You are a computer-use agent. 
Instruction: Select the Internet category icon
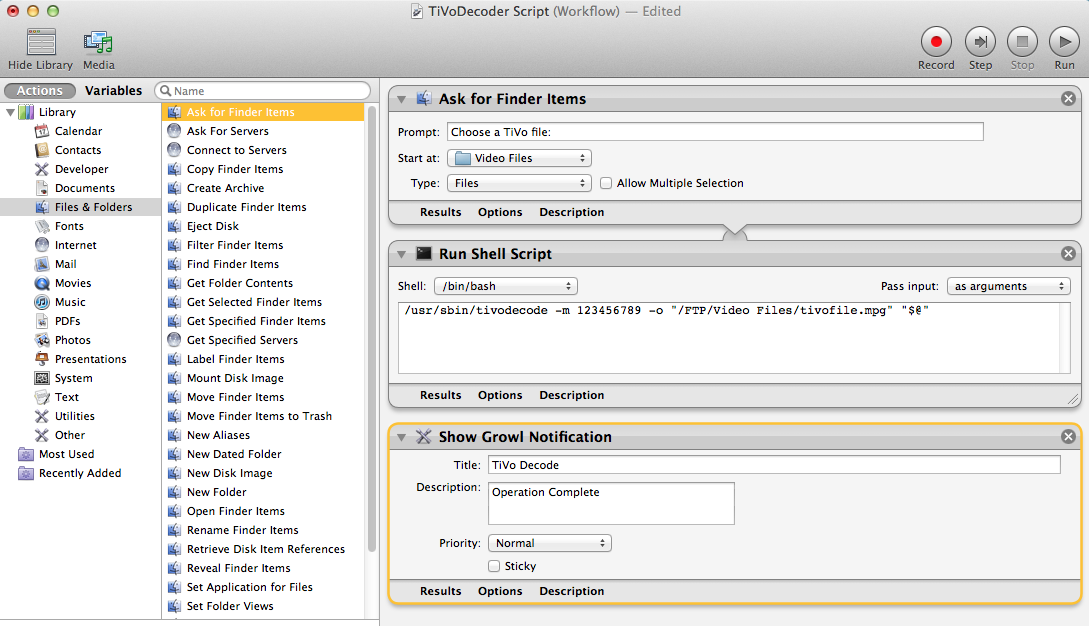(x=42, y=245)
